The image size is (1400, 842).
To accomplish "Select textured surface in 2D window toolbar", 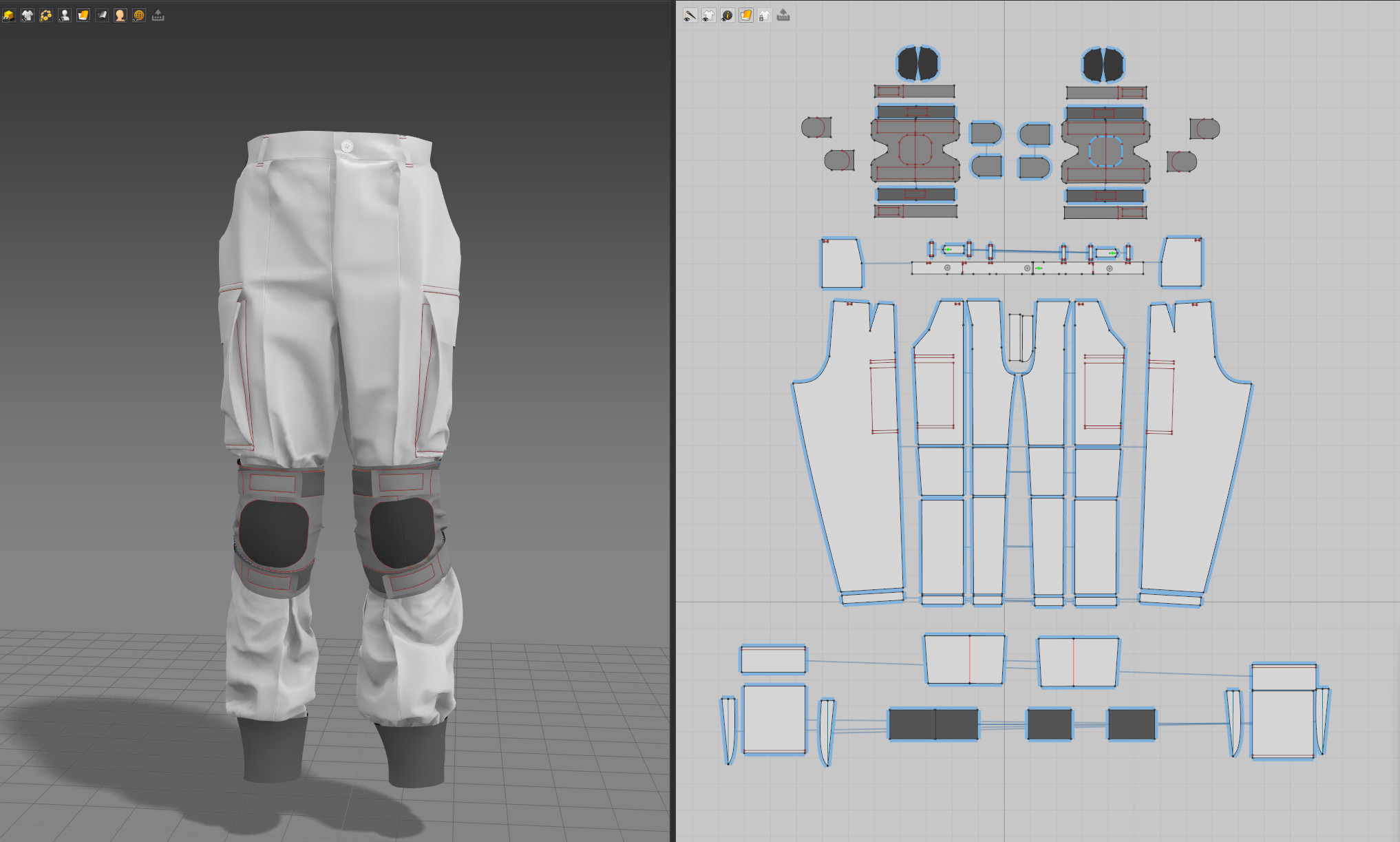I will pyautogui.click(x=745, y=15).
